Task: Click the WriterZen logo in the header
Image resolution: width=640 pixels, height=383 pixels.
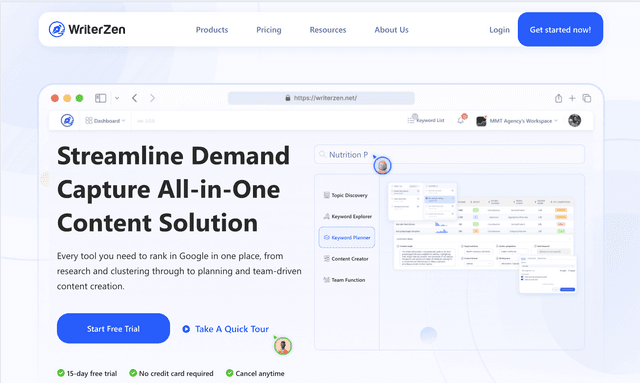Action: 87,29
